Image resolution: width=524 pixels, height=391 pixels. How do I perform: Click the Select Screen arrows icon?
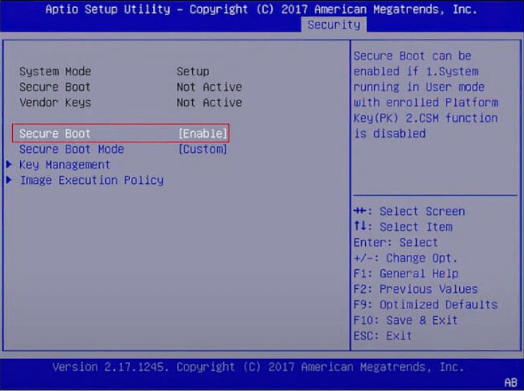360,211
